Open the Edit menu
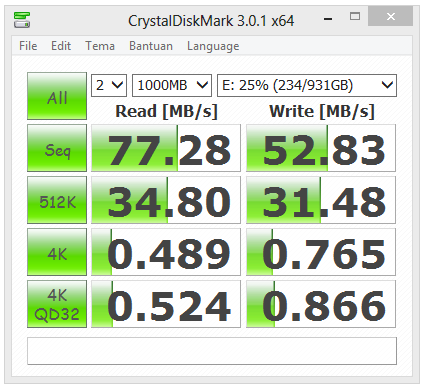 click(61, 46)
